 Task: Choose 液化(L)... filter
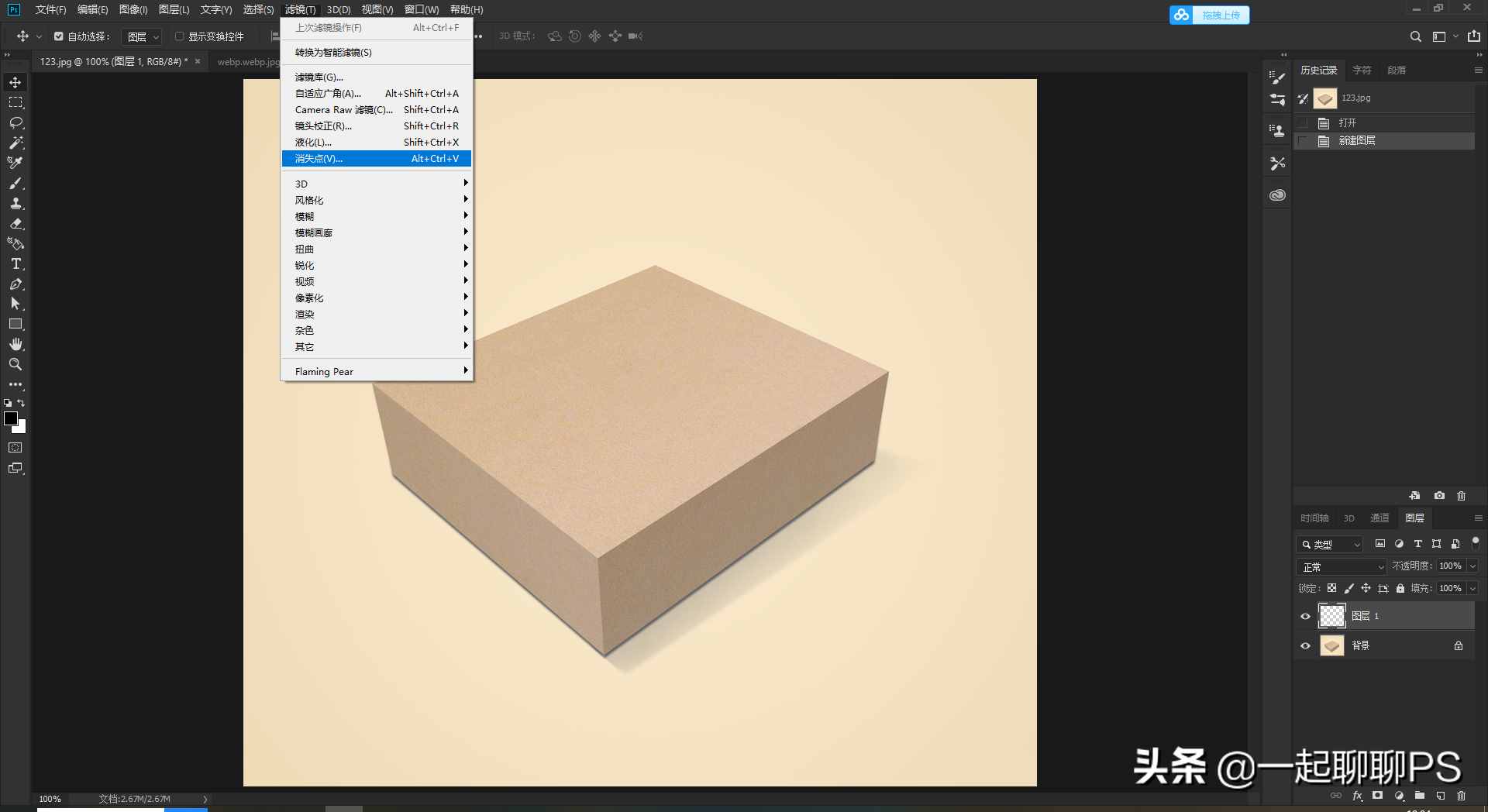pyautogui.click(x=377, y=143)
